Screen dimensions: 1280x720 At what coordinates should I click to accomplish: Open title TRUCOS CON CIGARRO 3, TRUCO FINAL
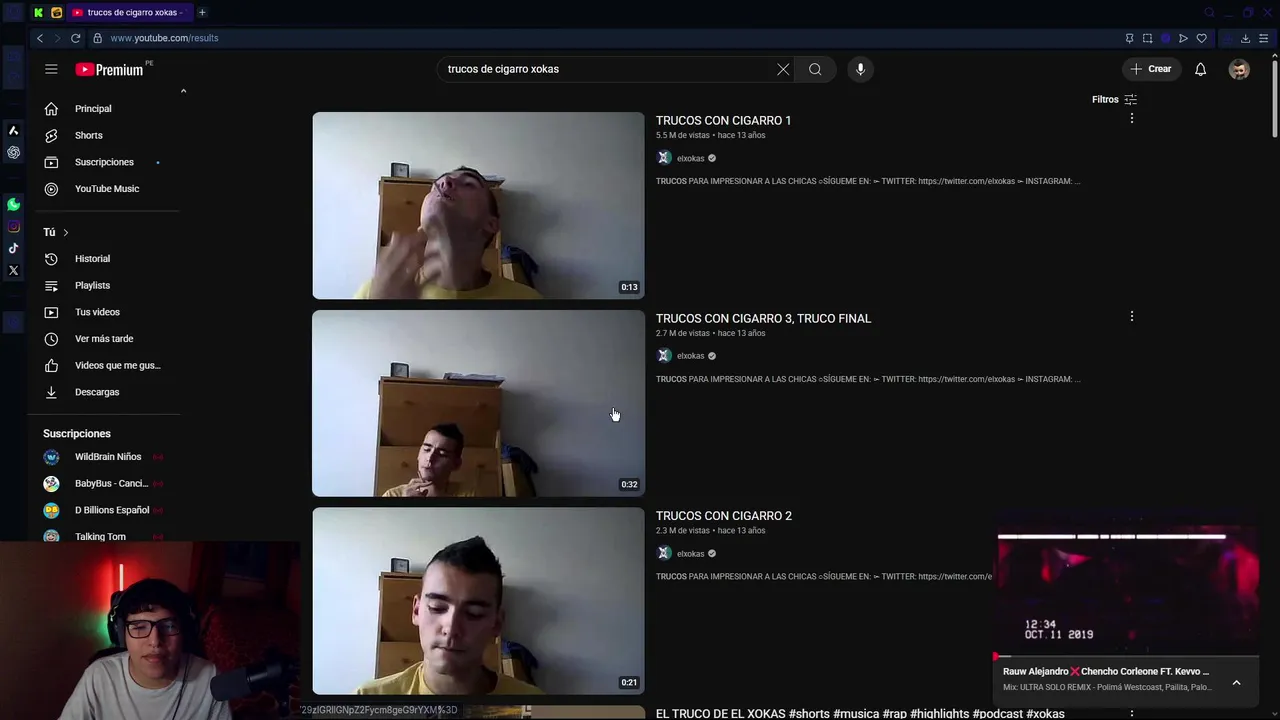click(763, 318)
